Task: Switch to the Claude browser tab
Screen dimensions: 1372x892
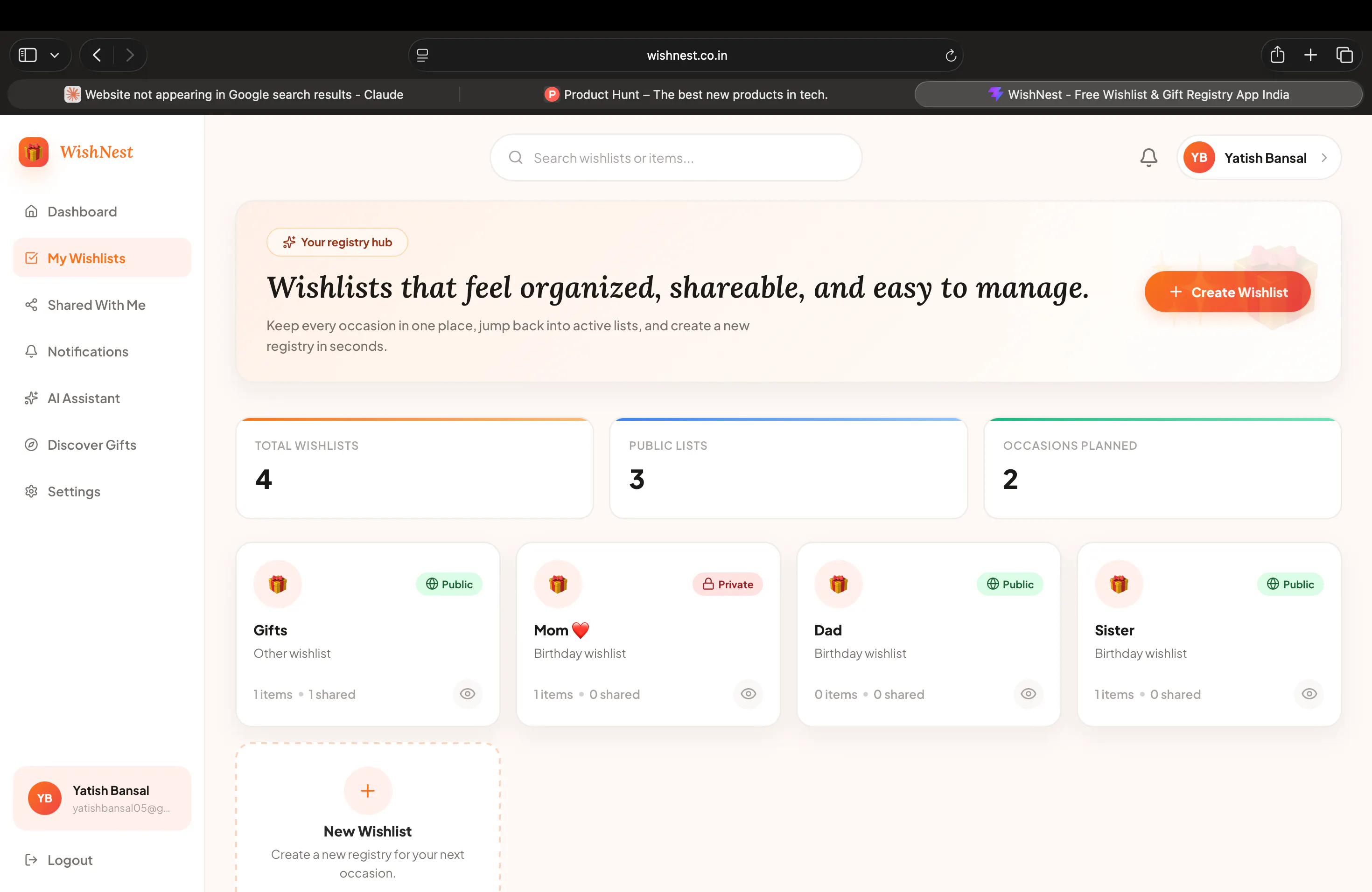Action: click(x=233, y=95)
